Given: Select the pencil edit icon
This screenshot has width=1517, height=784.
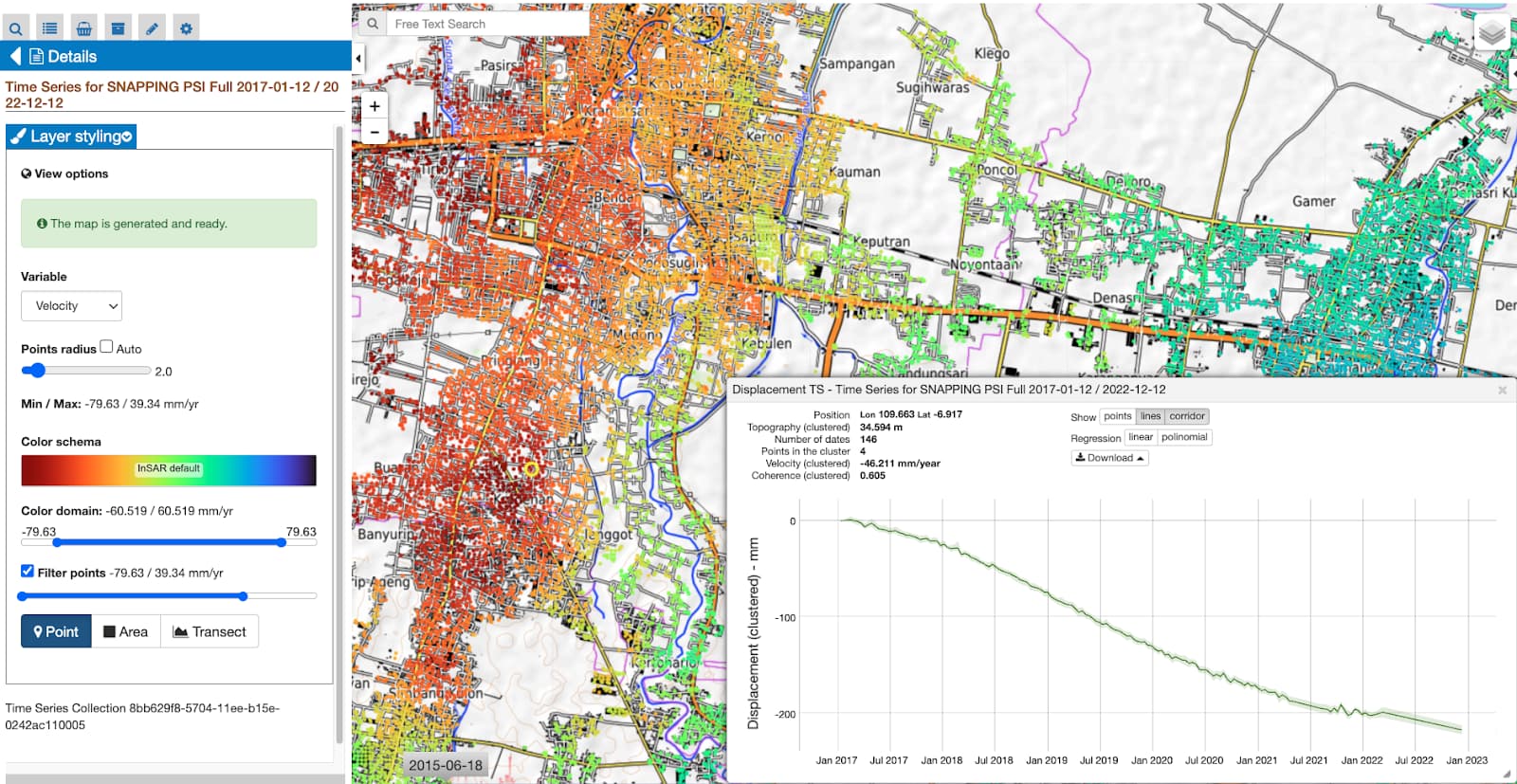Looking at the screenshot, I should pyautogui.click(x=152, y=28).
